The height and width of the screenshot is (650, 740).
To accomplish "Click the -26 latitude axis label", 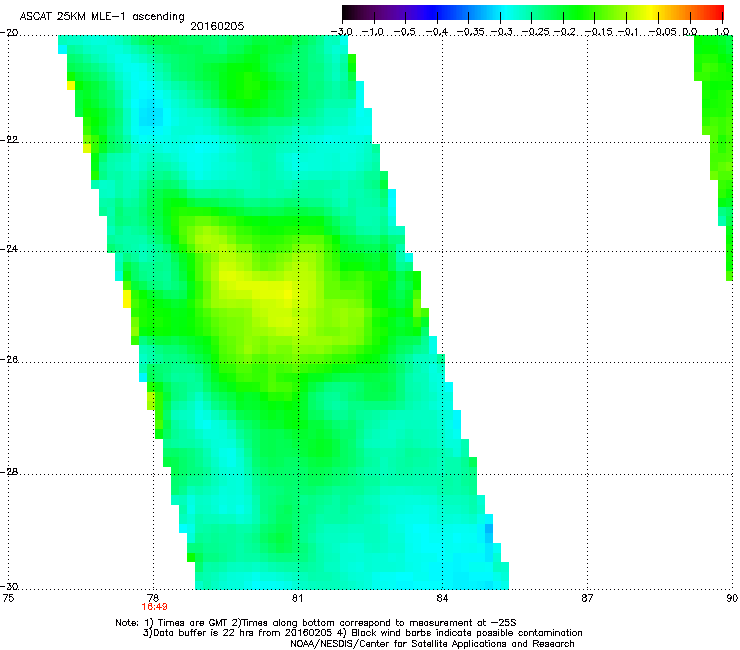I will click(x=9, y=360).
